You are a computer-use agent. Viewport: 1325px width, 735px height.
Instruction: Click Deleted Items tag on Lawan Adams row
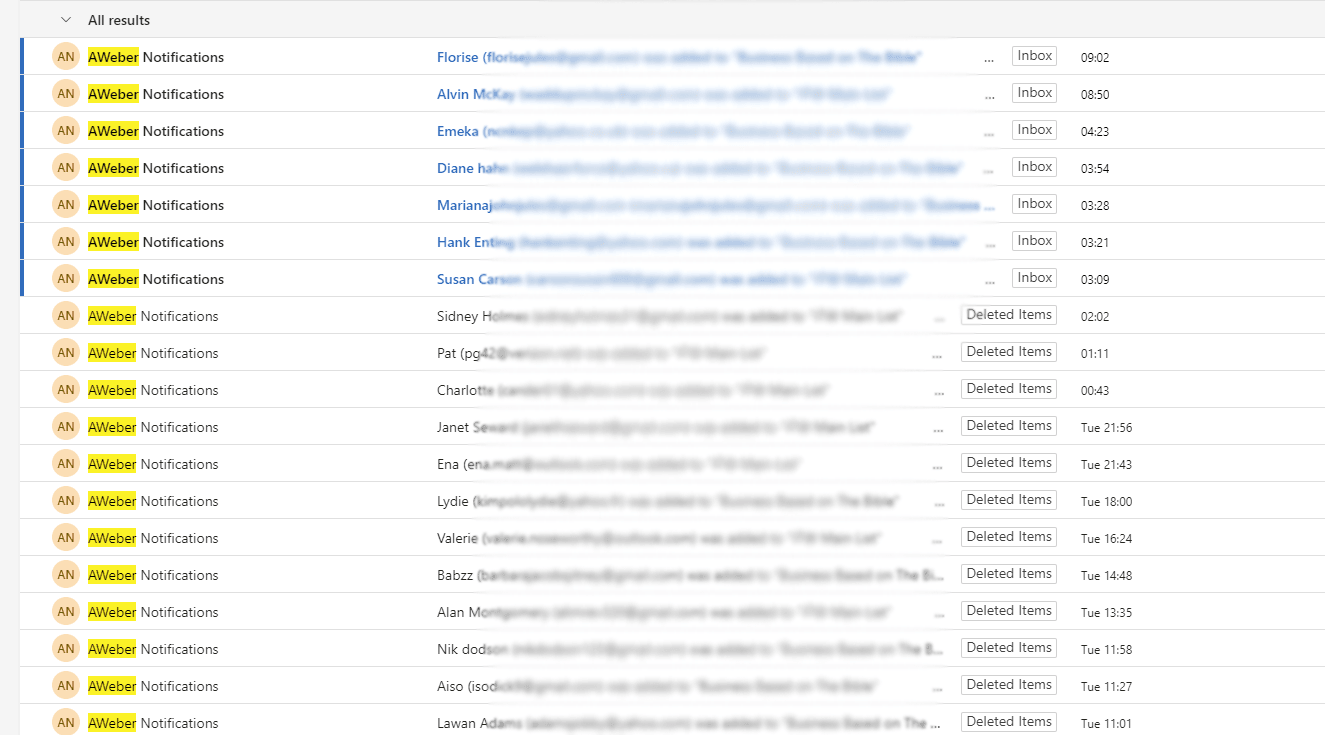(x=1009, y=722)
